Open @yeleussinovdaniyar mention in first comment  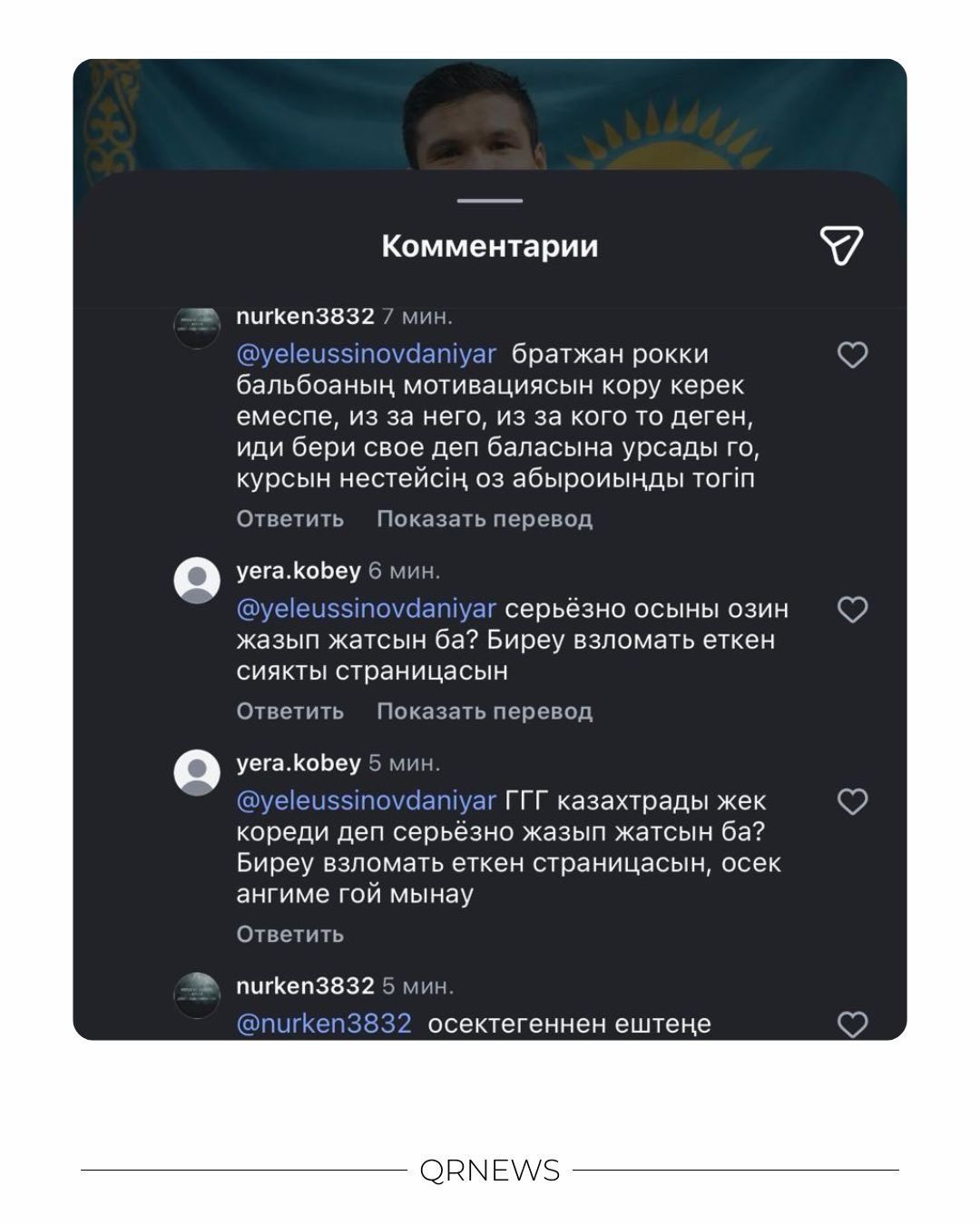367,354
